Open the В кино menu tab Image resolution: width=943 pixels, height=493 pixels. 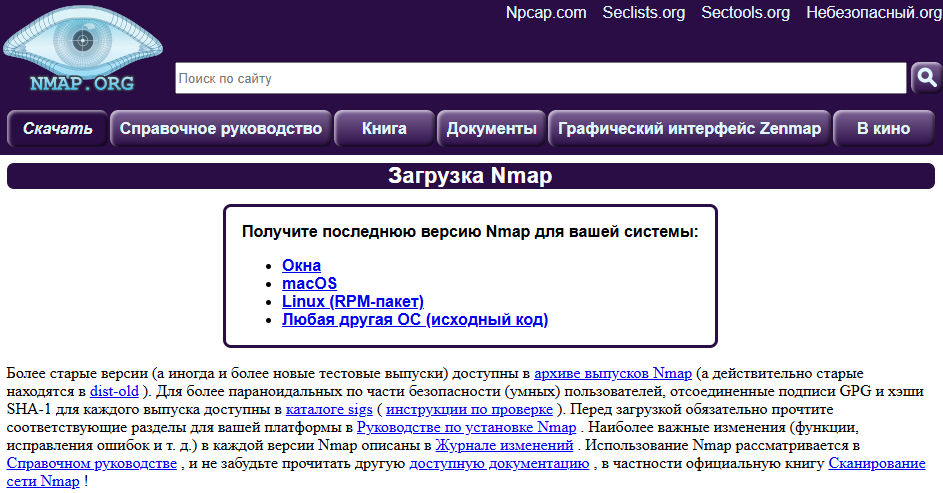[x=883, y=128]
